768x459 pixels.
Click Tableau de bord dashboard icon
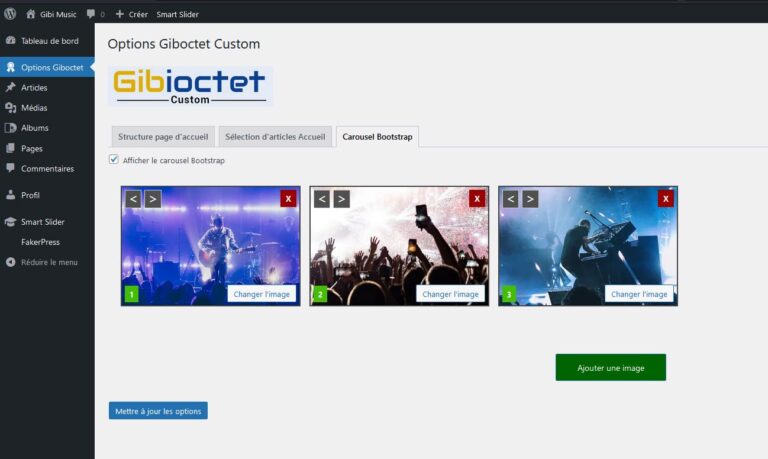10,41
